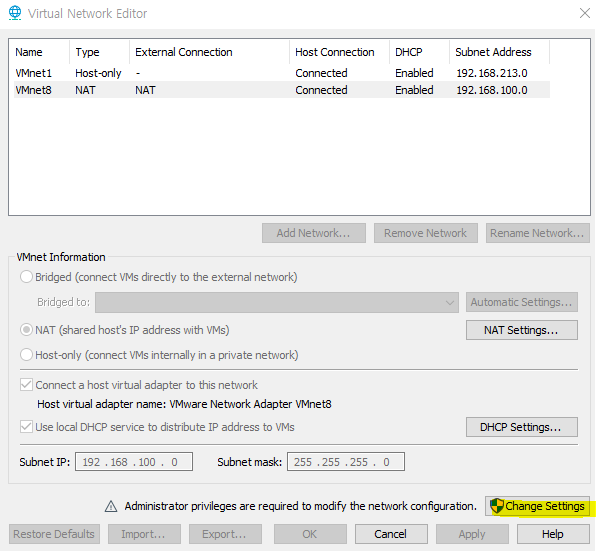Select the VMnet8 row name

(x=33, y=90)
